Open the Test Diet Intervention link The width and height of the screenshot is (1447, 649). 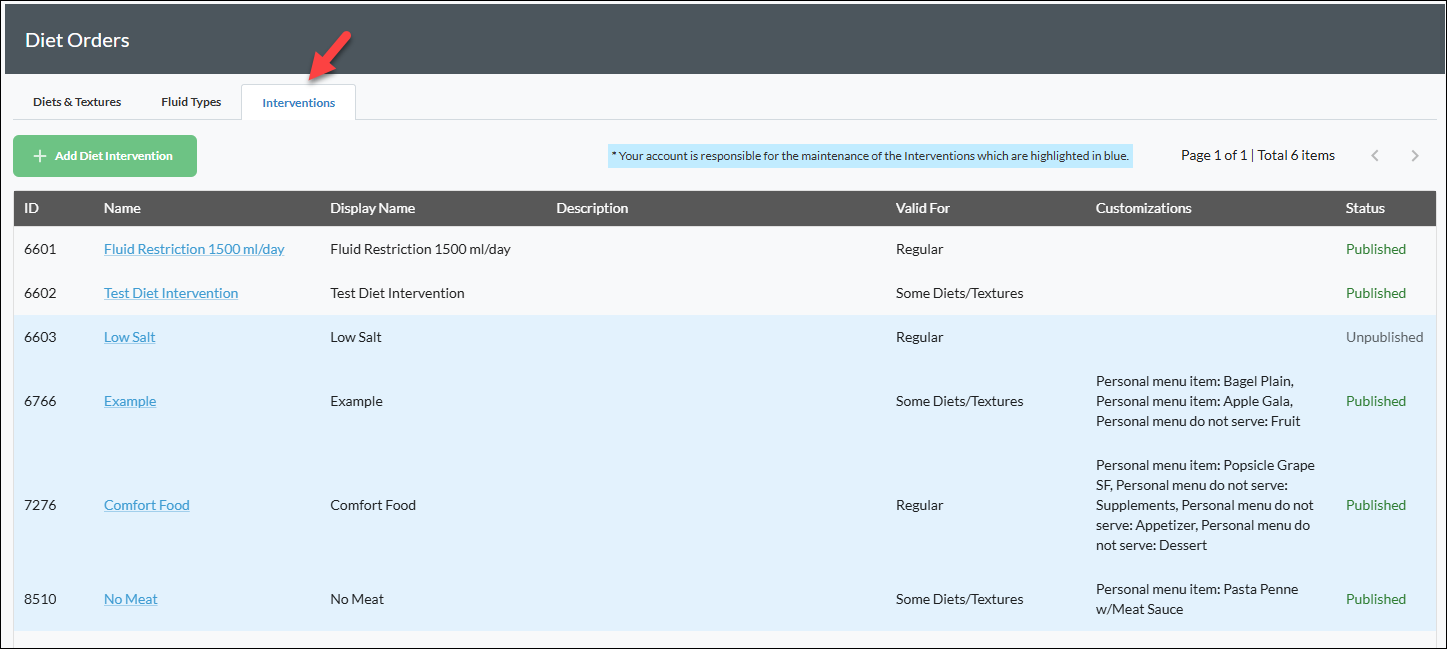pos(171,293)
